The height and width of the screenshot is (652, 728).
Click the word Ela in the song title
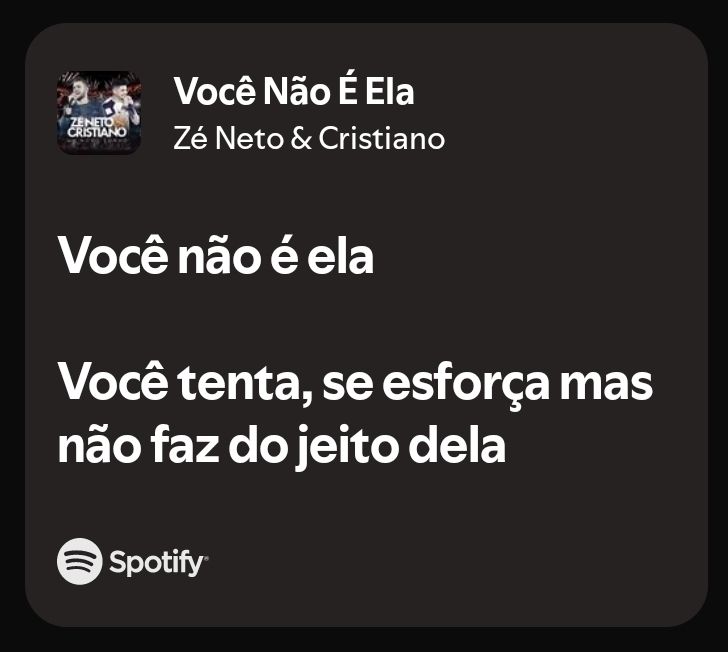pyautogui.click(x=390, y=92)
